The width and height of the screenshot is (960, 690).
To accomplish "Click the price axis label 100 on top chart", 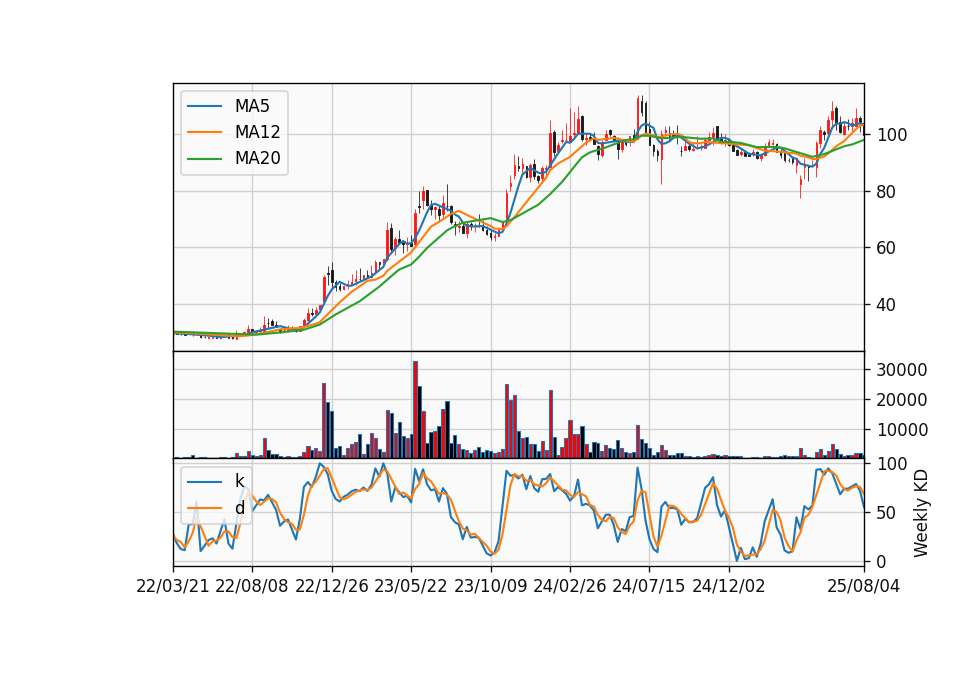I will (892, 135).
